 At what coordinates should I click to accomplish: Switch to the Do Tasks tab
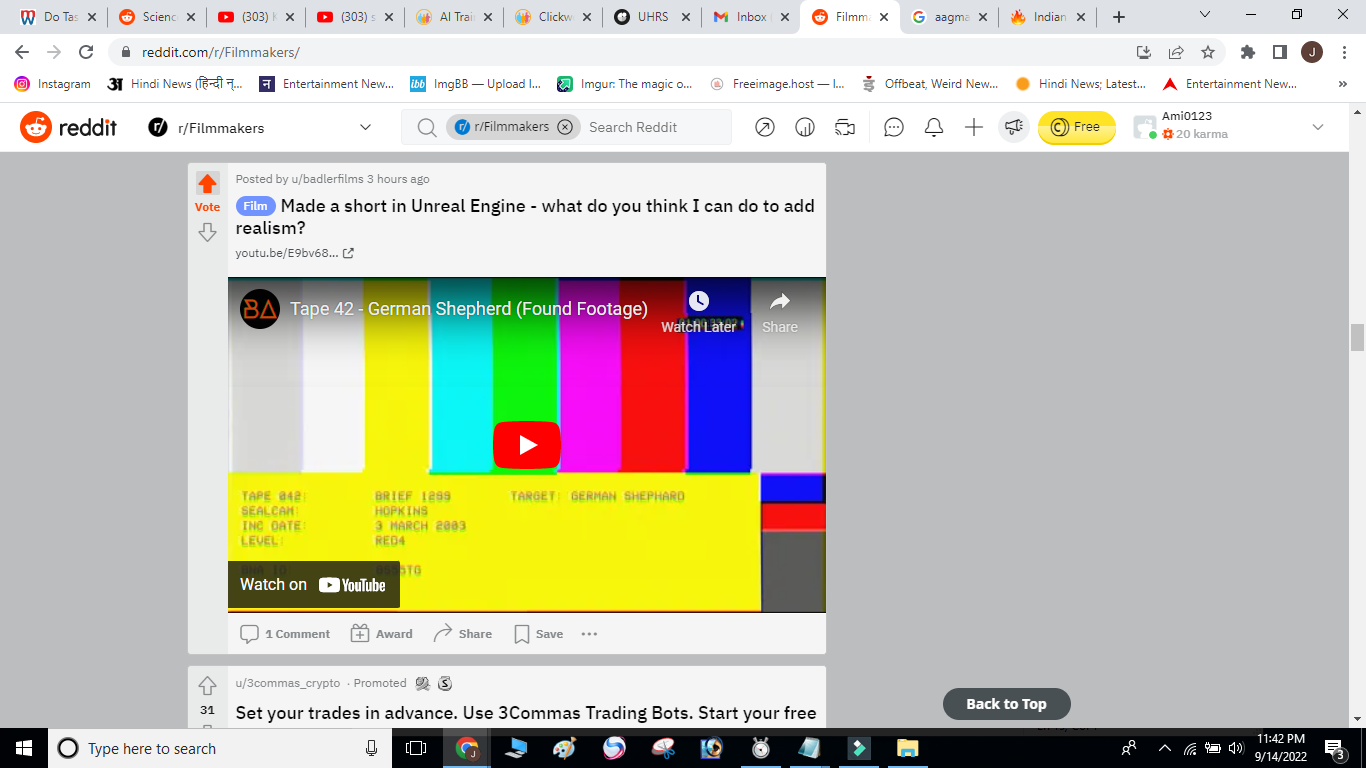click(57, 17)
